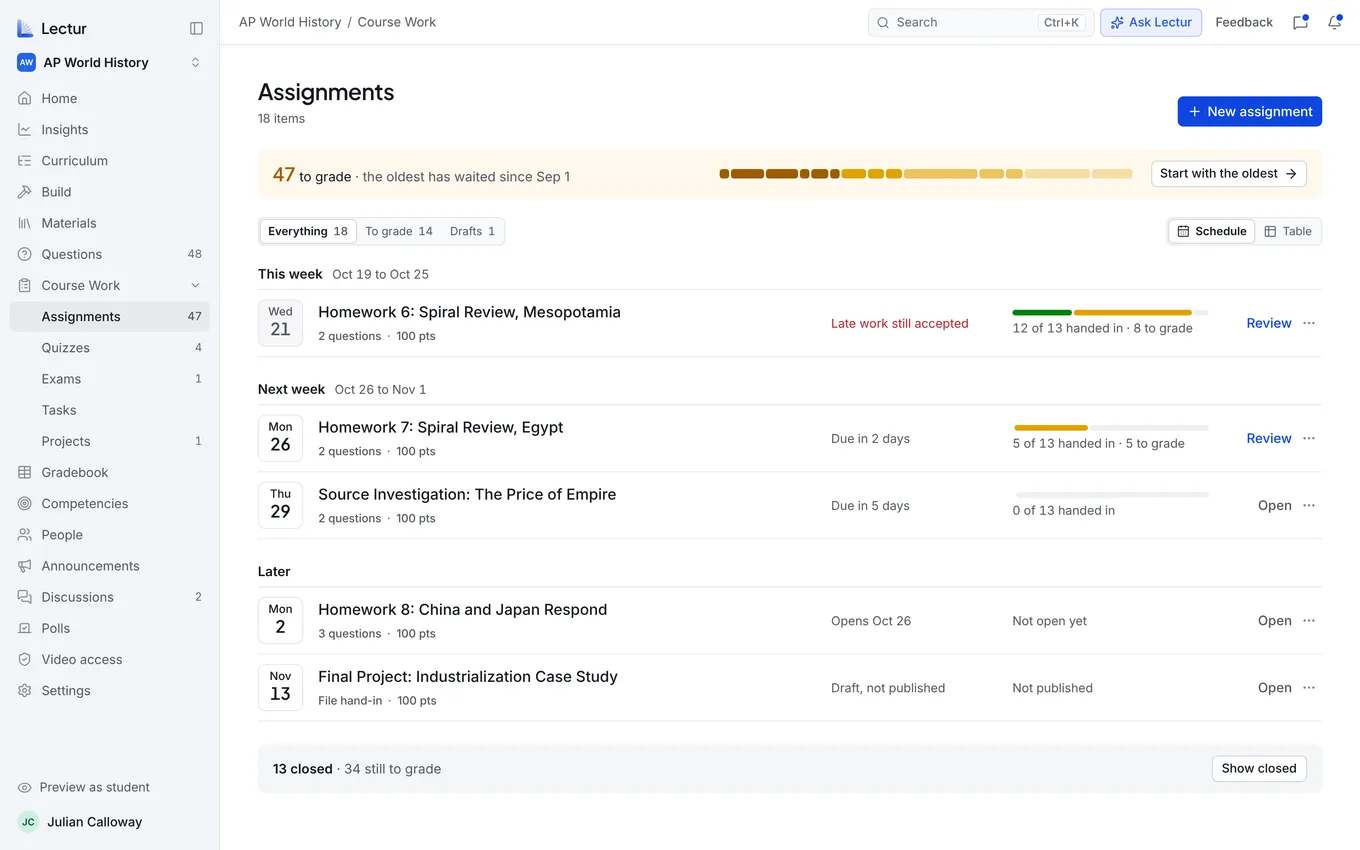Open the Build section

[110, 191]
